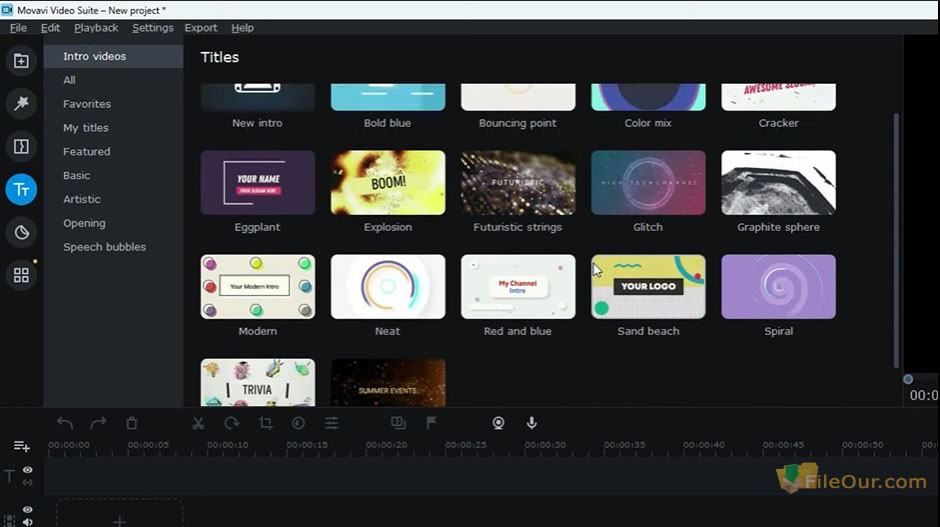
Task: Select the Titles sidebar icon
Action: [x=21, y=189]
